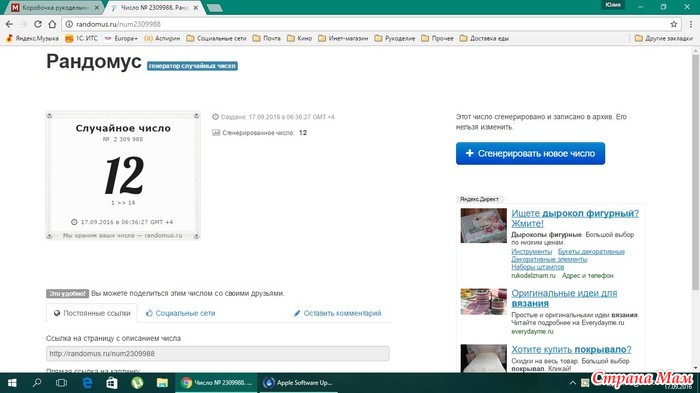Go to browser home page icon

tap(52, 24)
